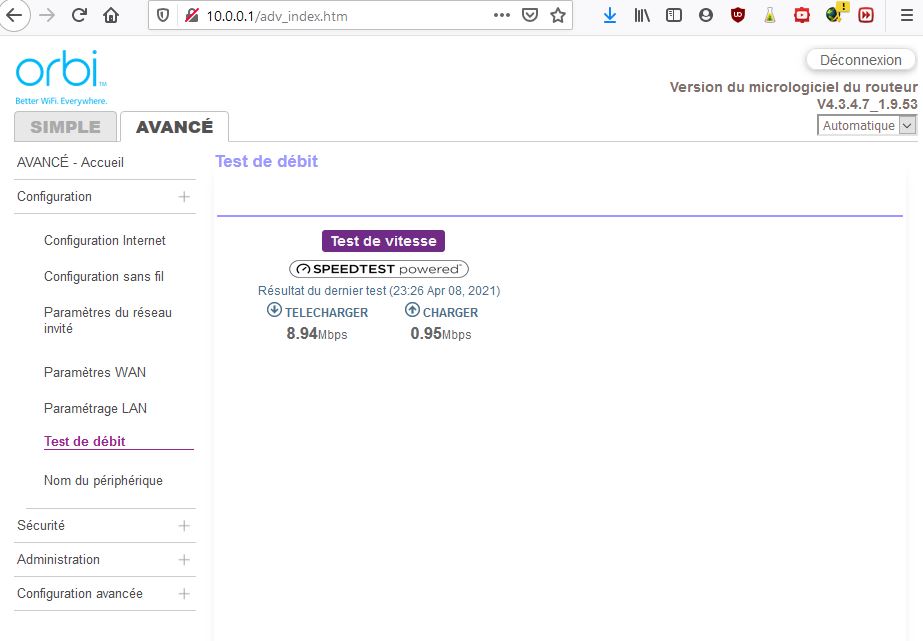
Task: Toggle the browser sidebar view
Action: coord(674,16)
